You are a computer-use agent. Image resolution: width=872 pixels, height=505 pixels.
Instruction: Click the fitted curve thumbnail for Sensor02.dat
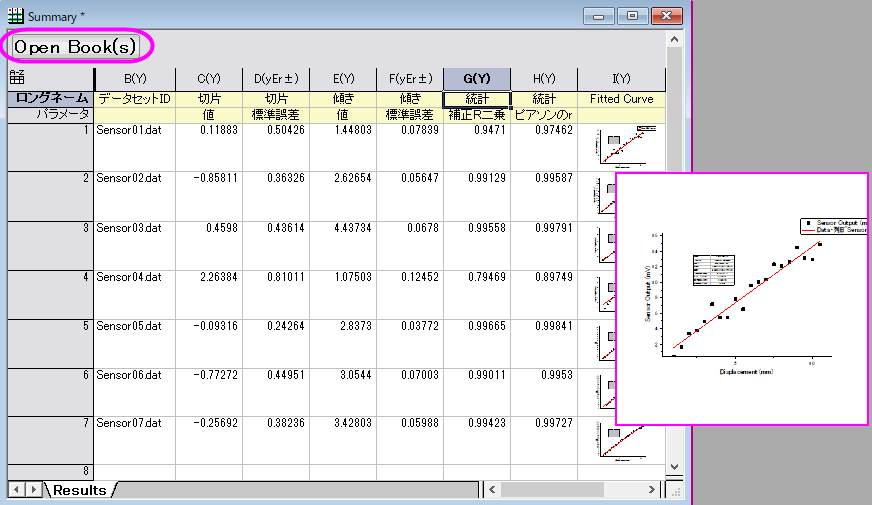pyautogui.click(x=606, y=196)
